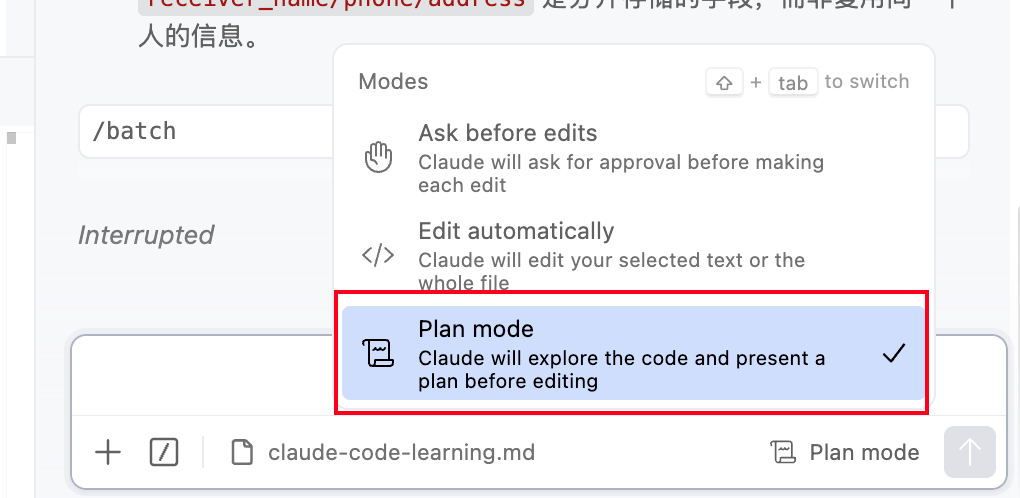Click the checkmark next to Plan mode
Viewport: 1020px width, 498px height.
coord(894,353)
